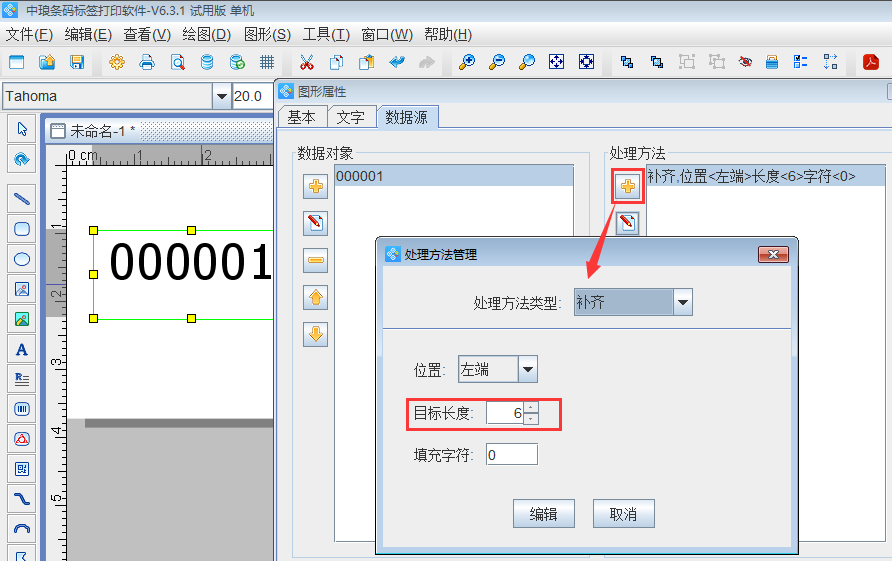
Task: Click the 编辑 button in dialog
Action: coord(543,514)
